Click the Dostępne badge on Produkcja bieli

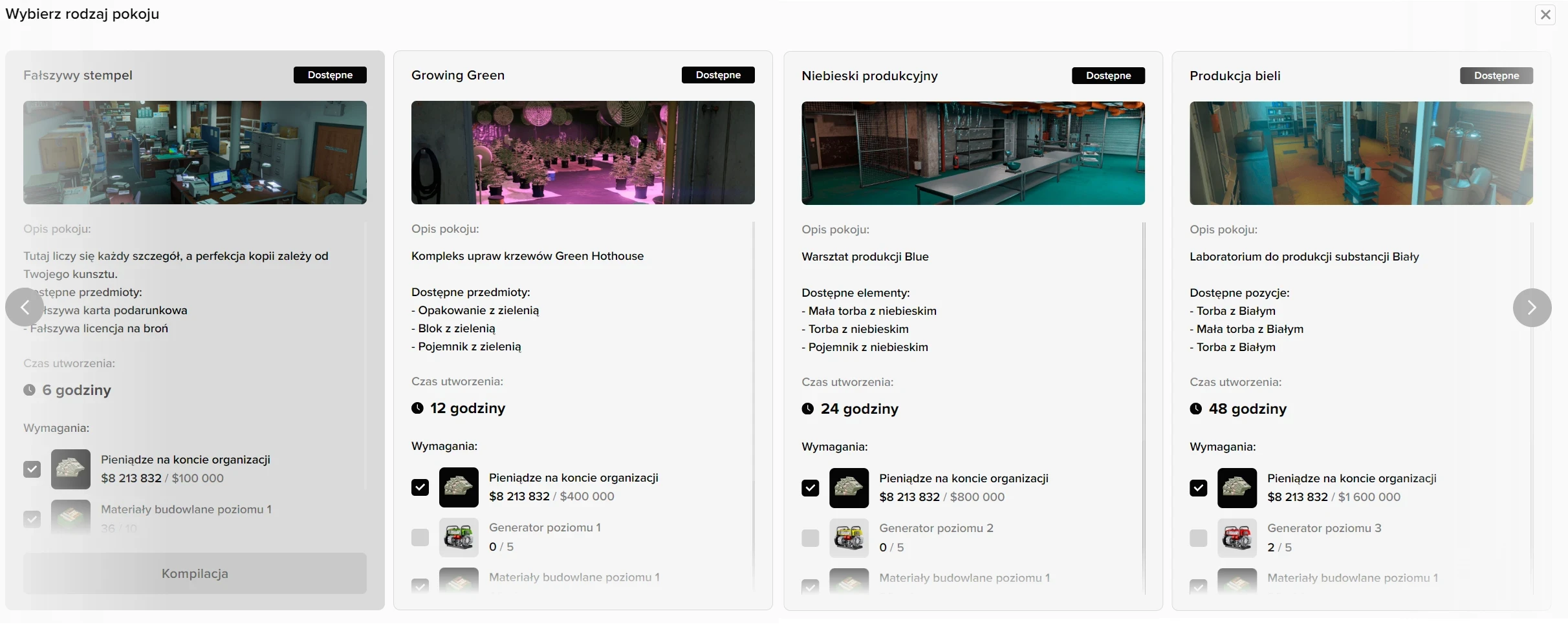click(1496, 76)
